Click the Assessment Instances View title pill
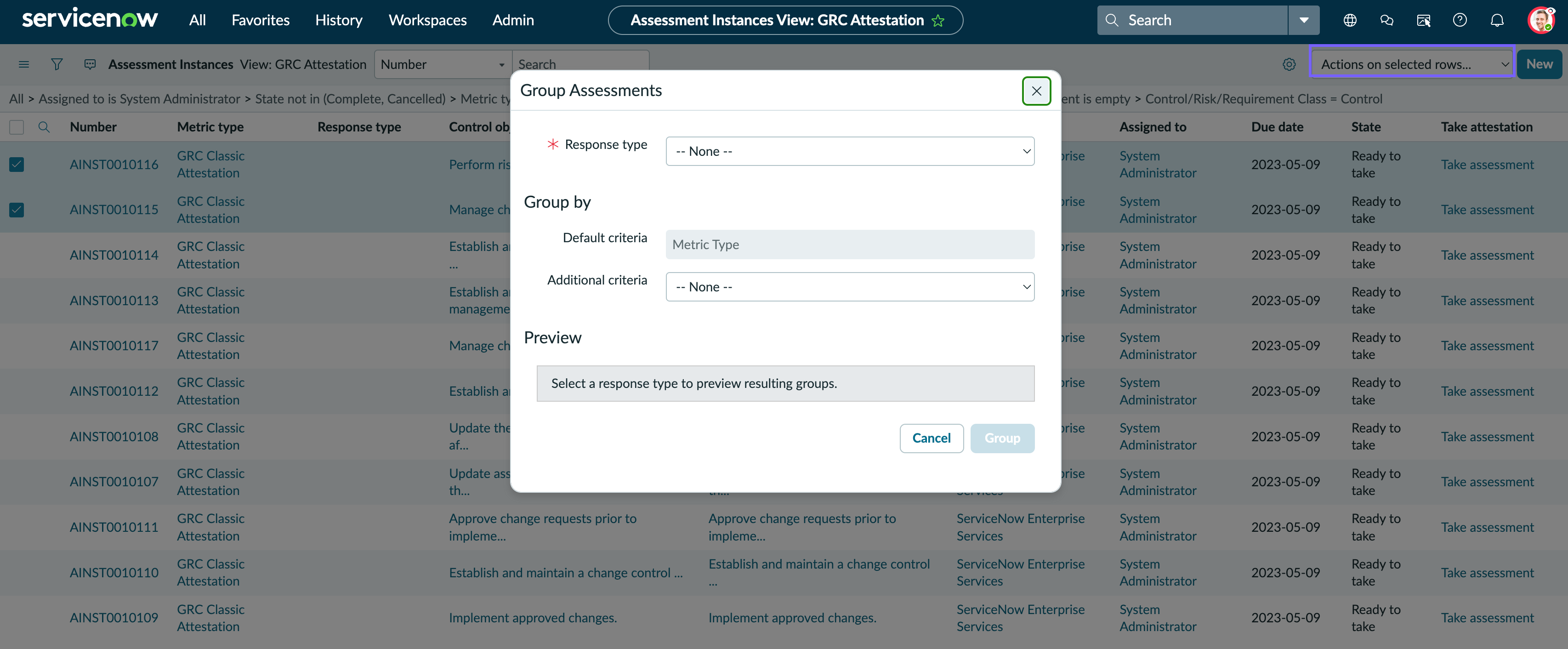The width and height of the screenshot is (1568, 649). [x=785, y=20]
